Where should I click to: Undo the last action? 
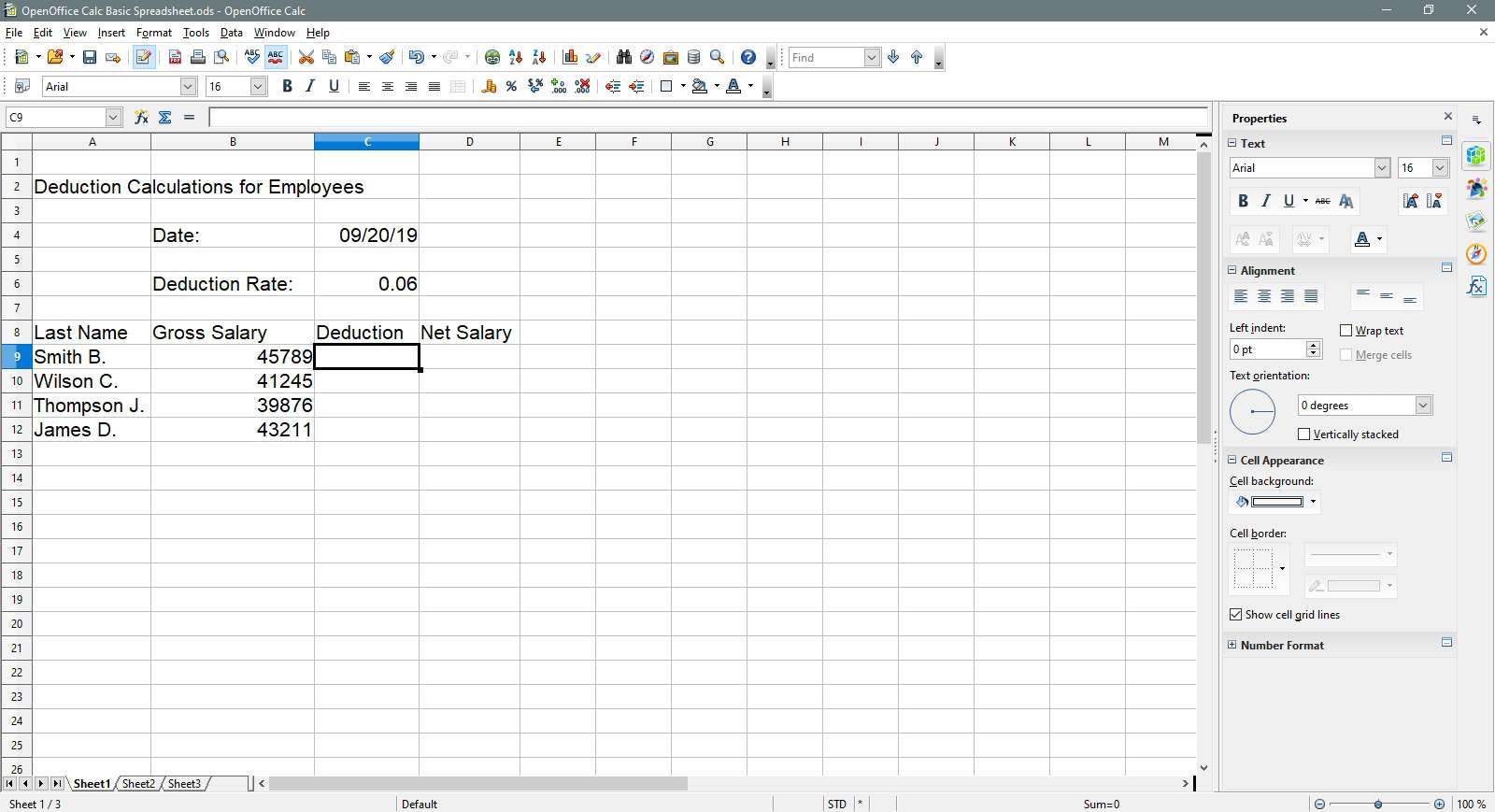click(417, 57)
